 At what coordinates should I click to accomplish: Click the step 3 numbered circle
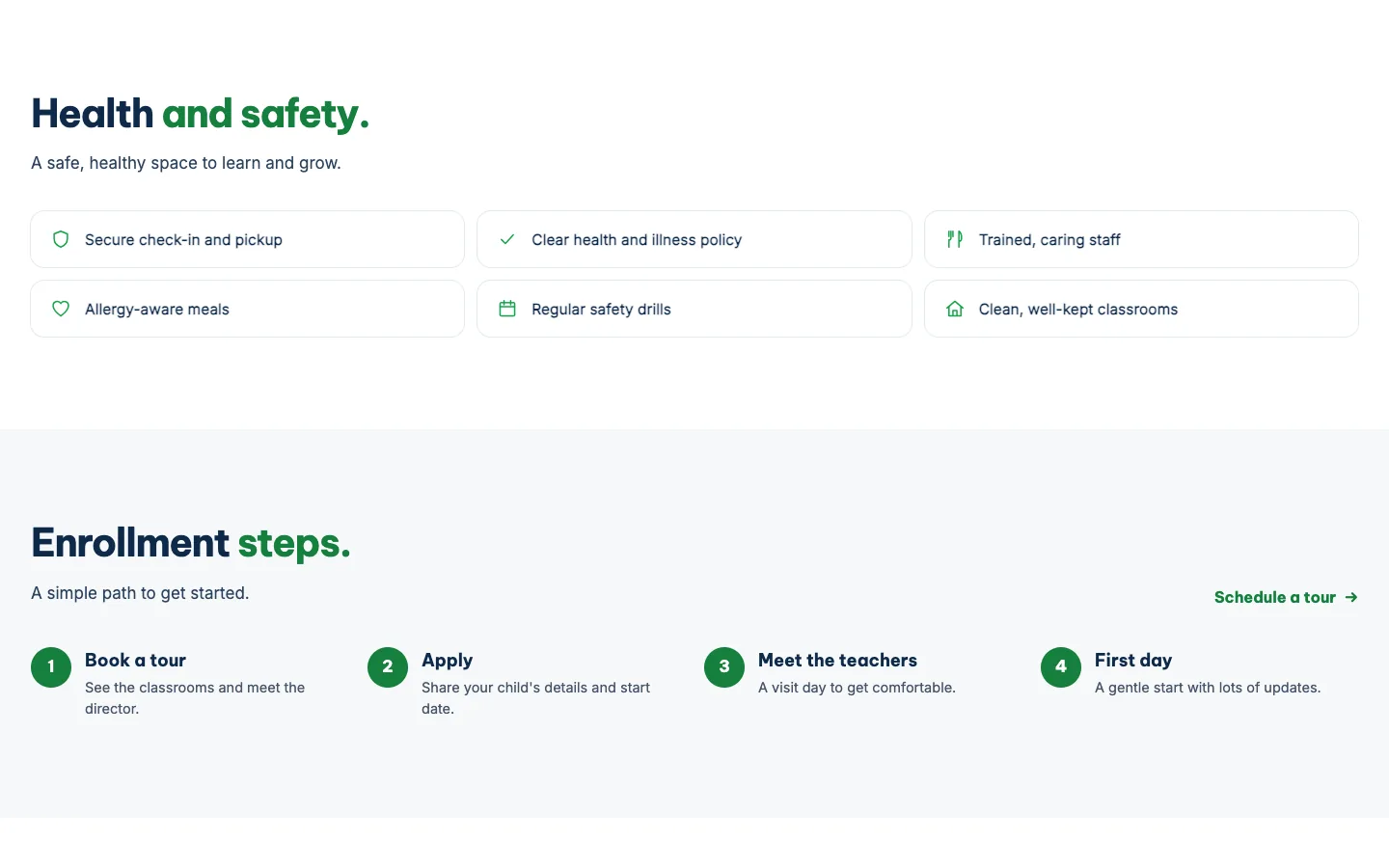[x=724, y=666]
